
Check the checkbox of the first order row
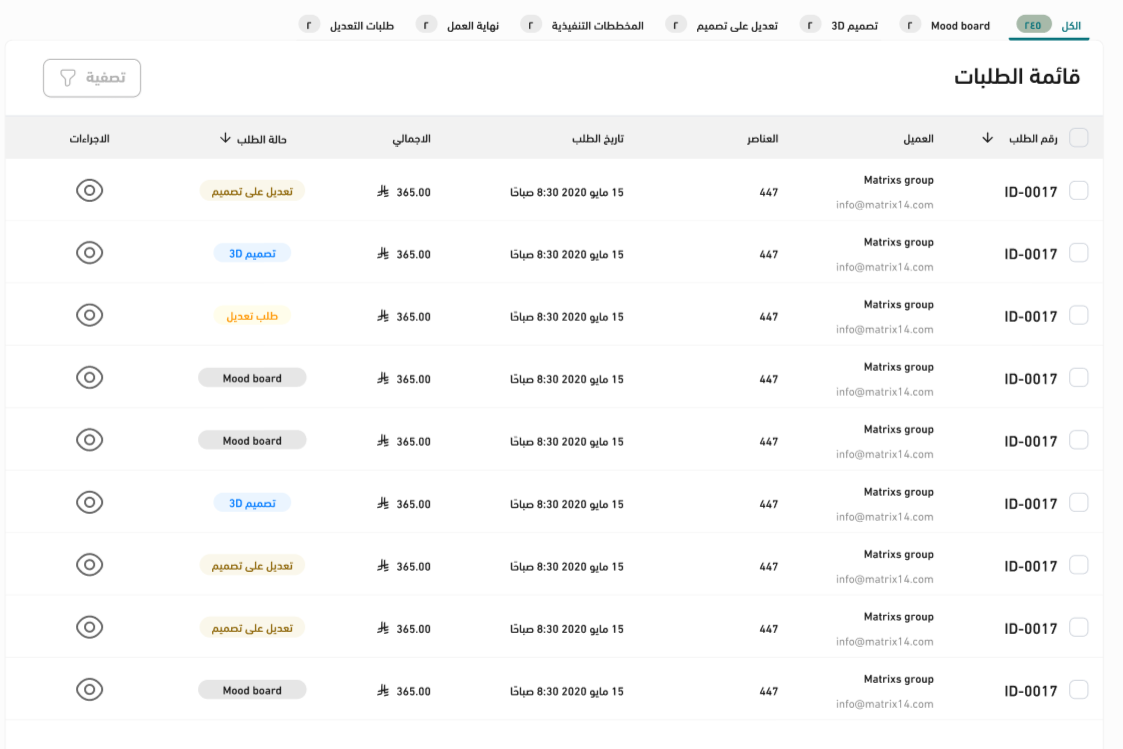click(1079, 191)
